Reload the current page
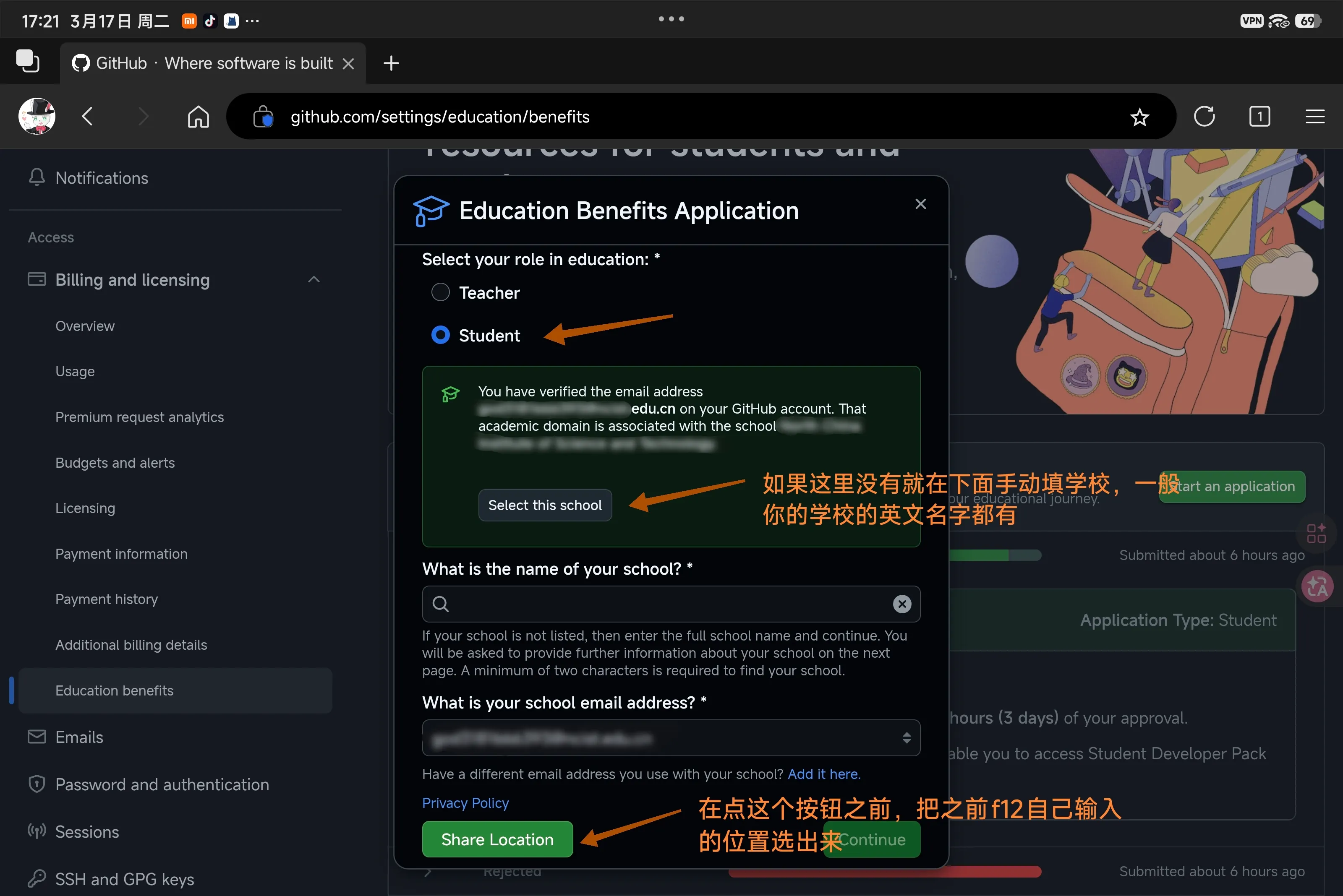This screenshot has height=896, width=1343. 1204,117
